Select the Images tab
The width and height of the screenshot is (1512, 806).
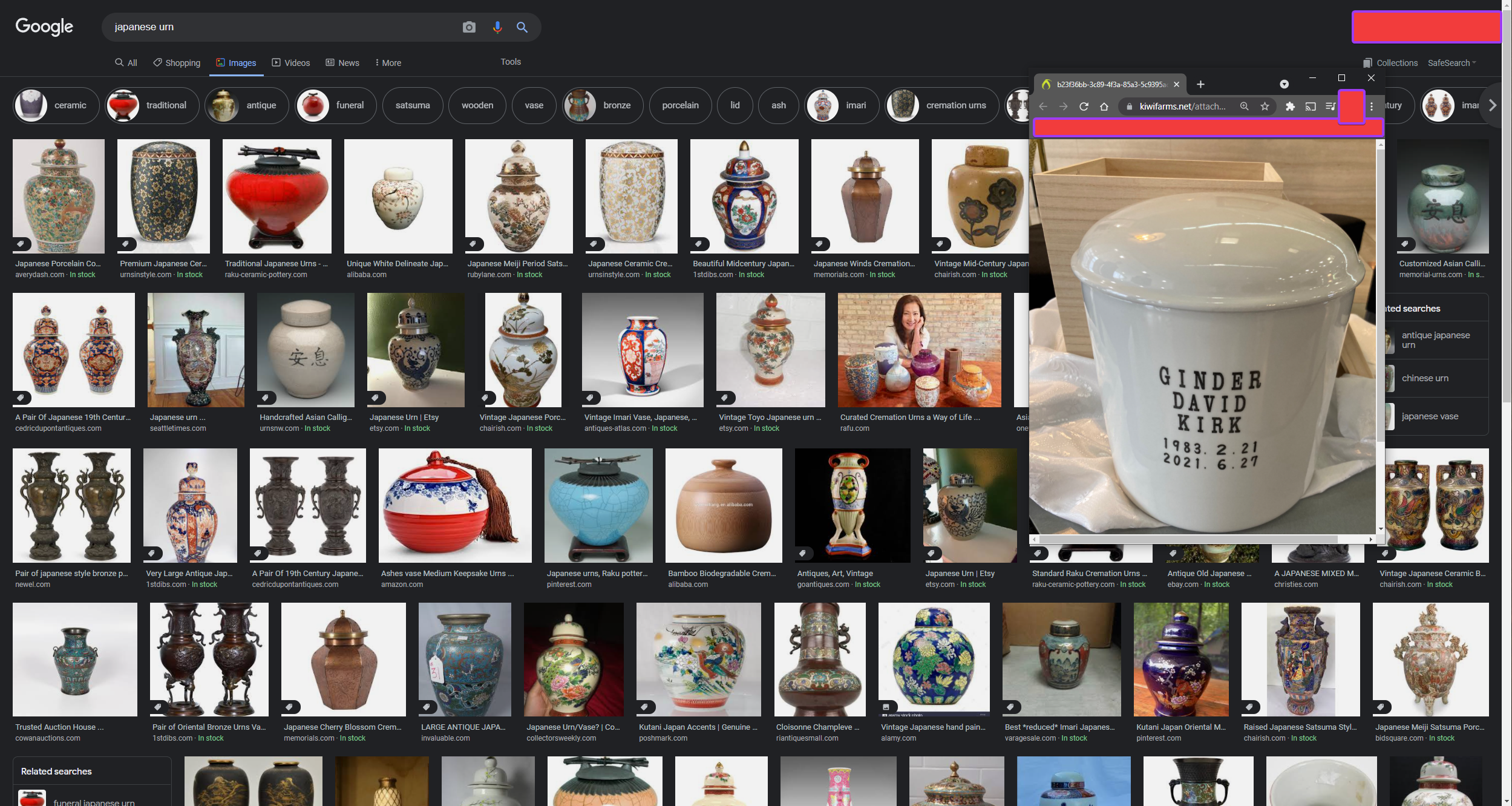tap(236, 63)
